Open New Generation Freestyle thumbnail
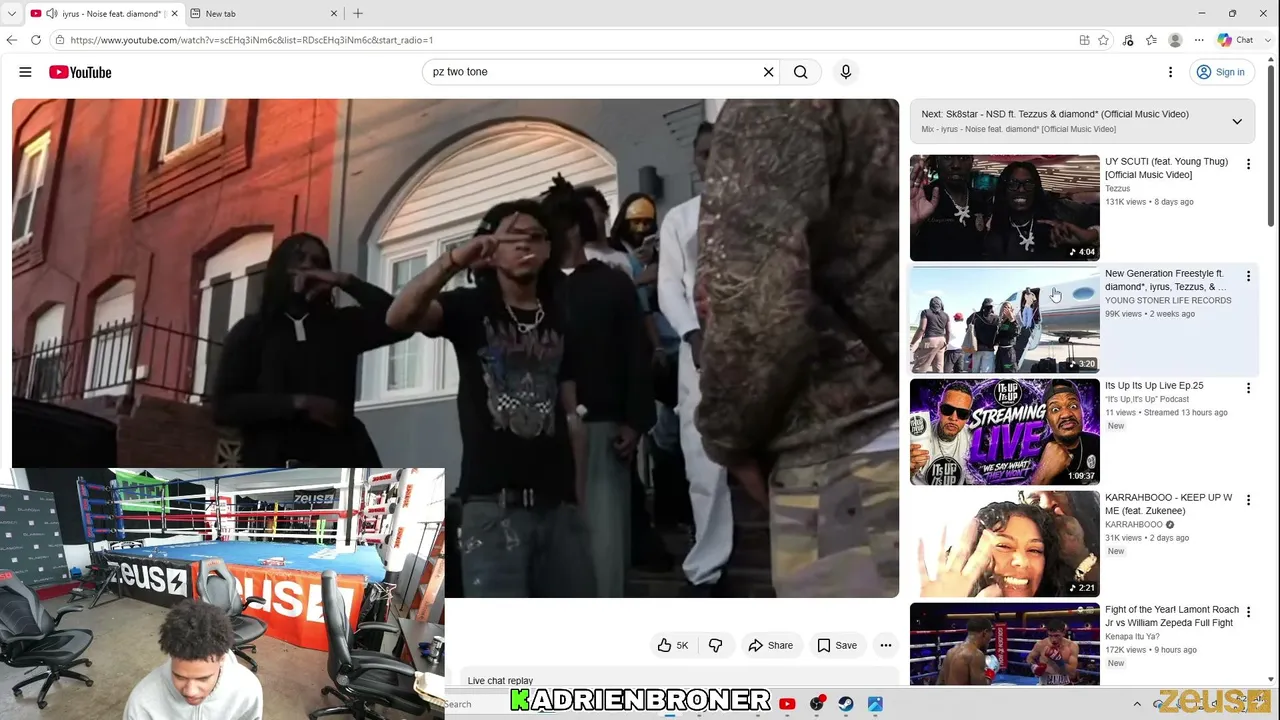 (x=1004, y=320)
